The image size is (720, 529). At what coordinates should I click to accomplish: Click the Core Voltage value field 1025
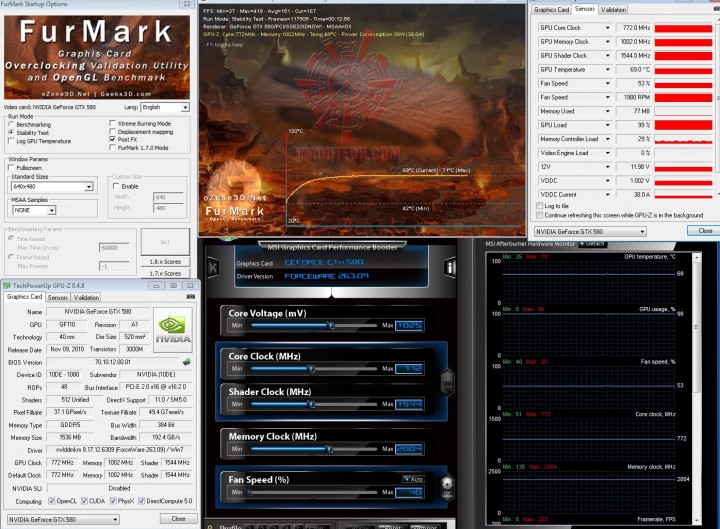(409, 325)
